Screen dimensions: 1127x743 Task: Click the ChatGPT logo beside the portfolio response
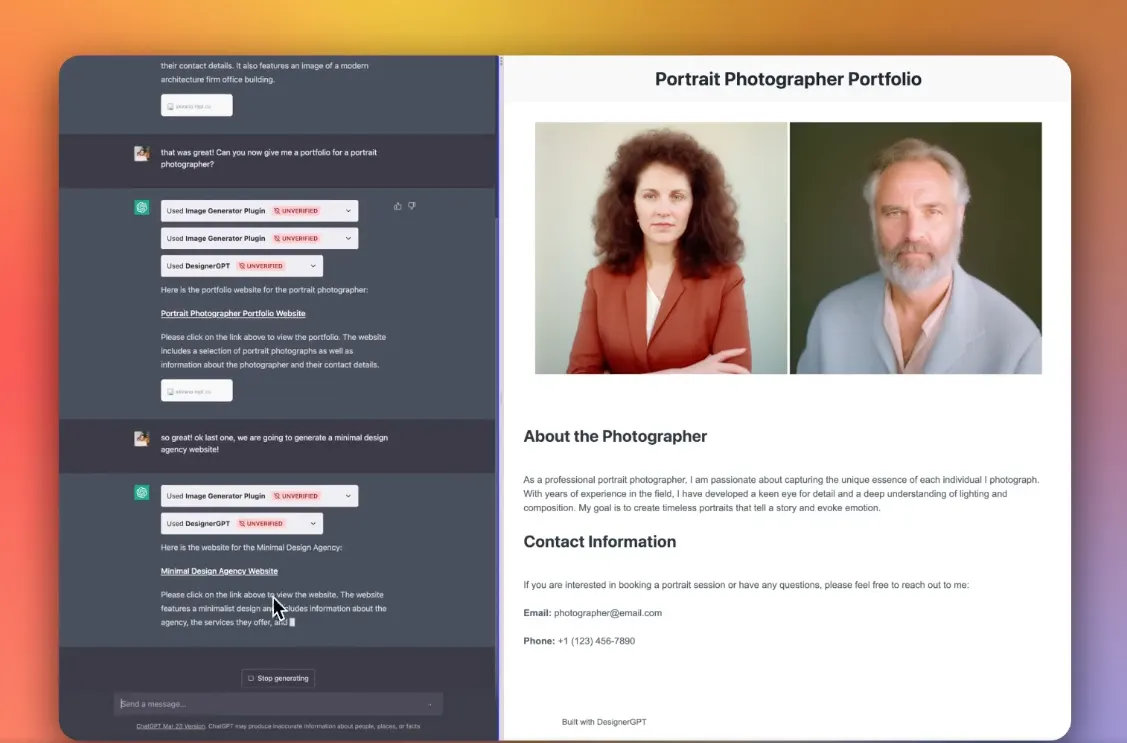coord(142,208)
